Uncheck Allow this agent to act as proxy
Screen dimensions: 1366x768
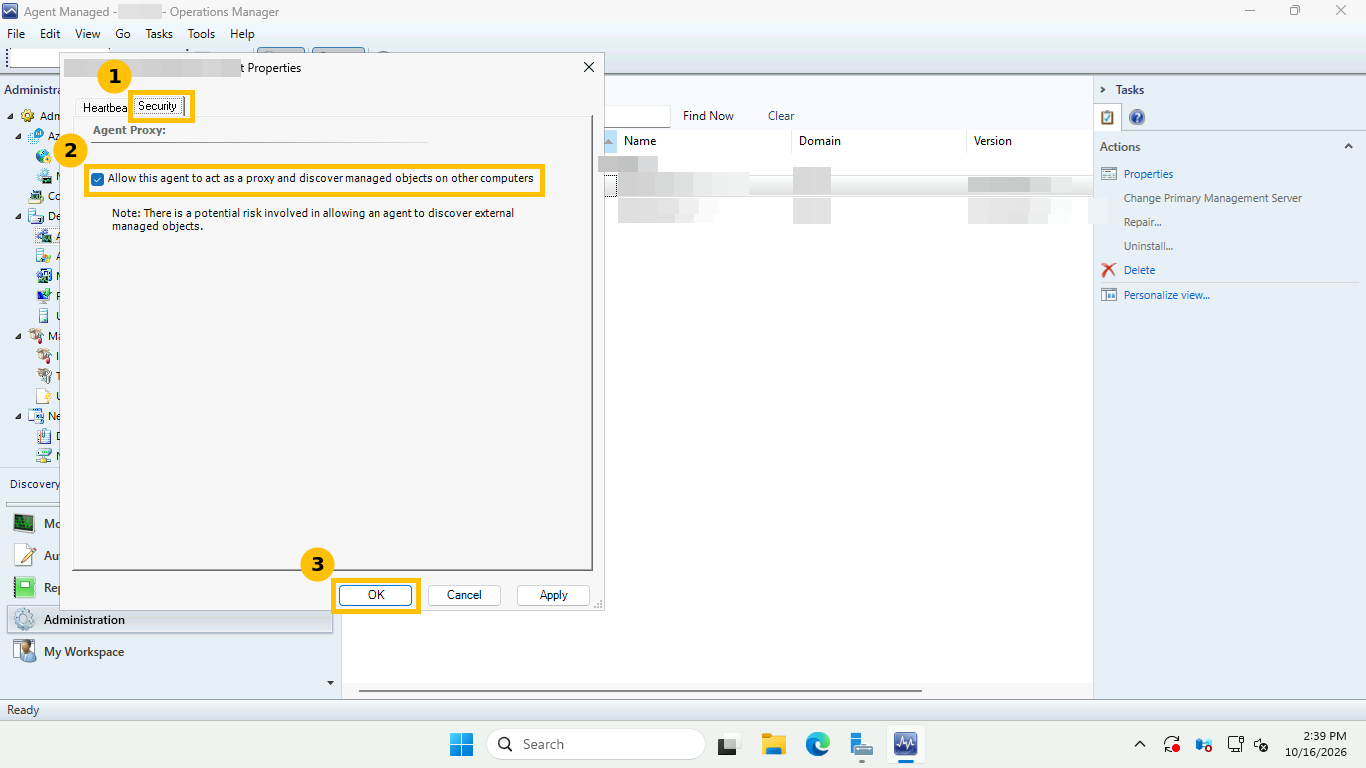[97, 179]
